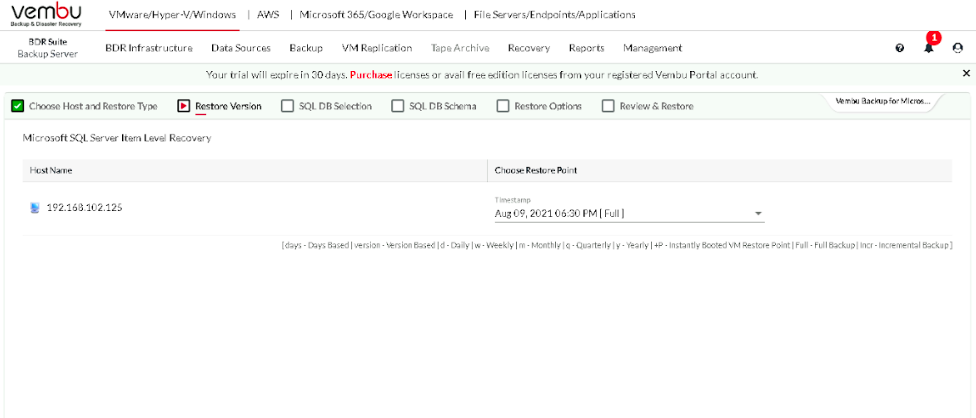This screenshot has height=418, width=976.
Task: Open the VM Replication menu
Action: pyautogui.click(x=377, y=48)
